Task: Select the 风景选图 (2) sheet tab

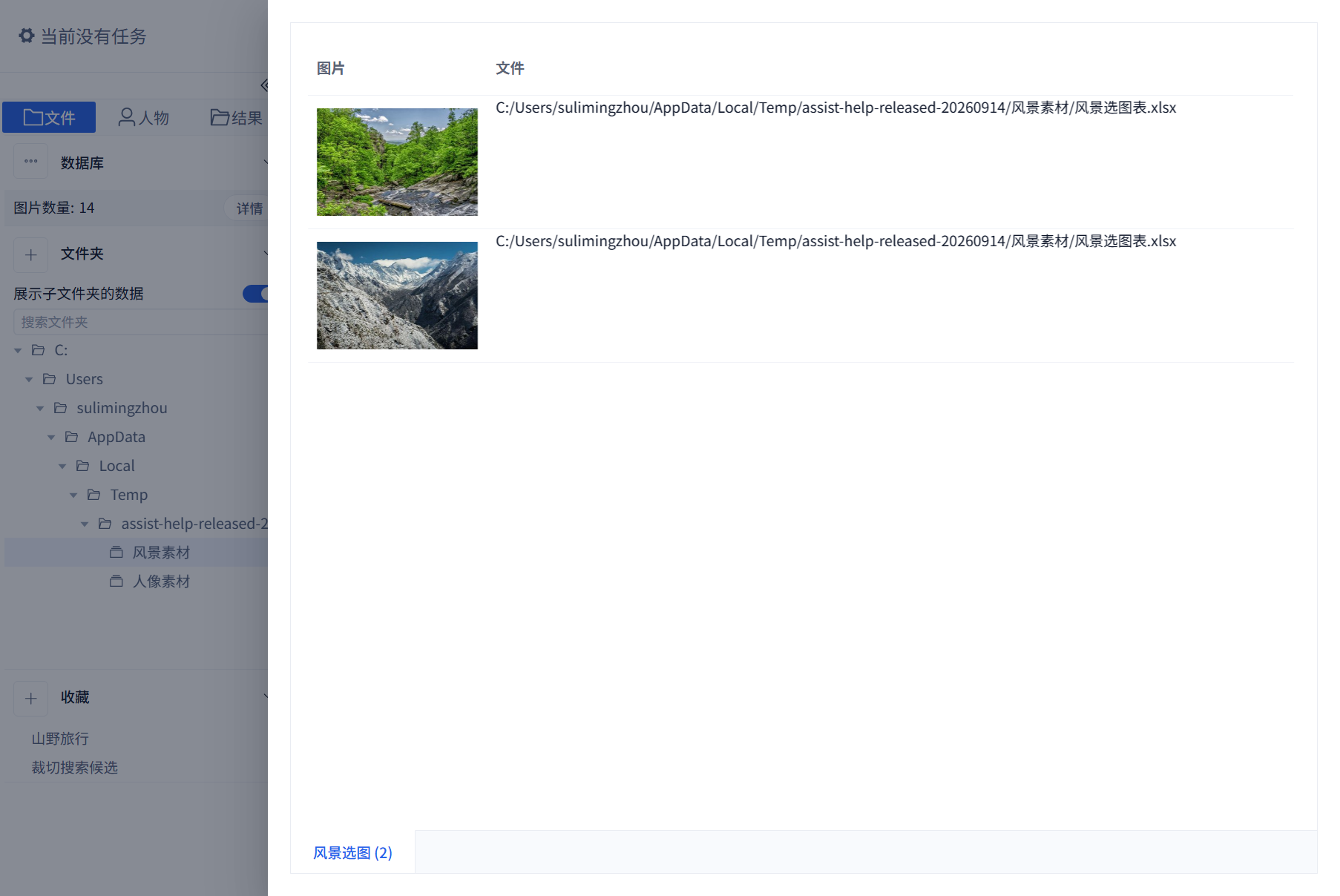Action: (352, 852)
